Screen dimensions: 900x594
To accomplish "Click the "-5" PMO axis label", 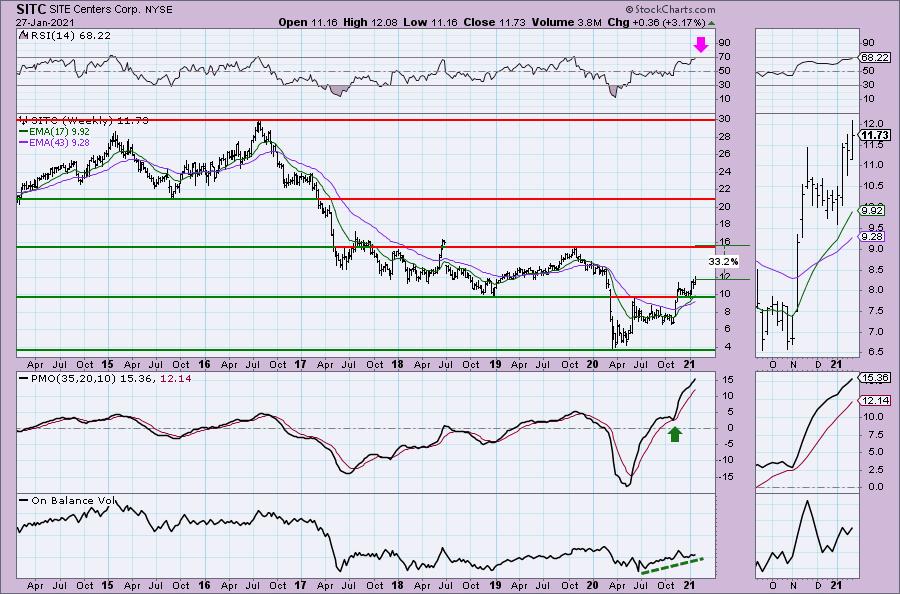I will pyautogui.click(x=726, y=444).
